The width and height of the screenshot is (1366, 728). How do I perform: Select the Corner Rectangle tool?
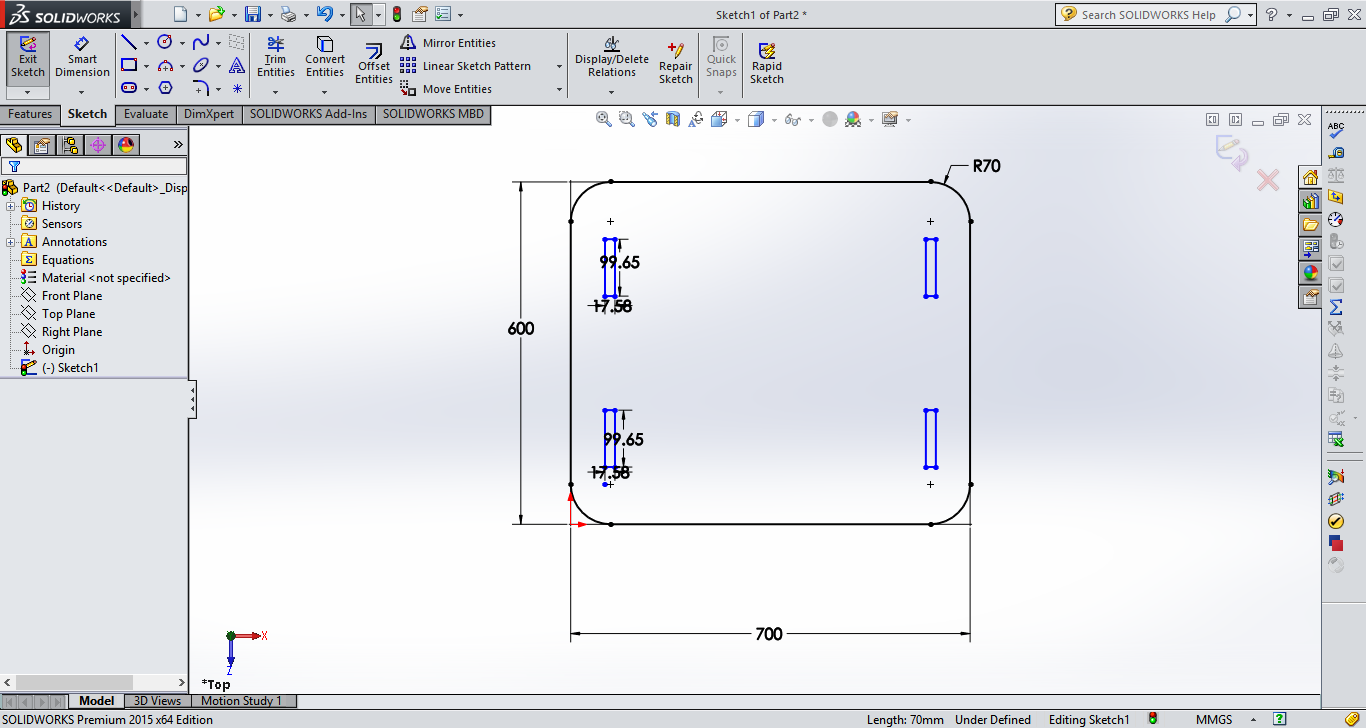[129, 65]
